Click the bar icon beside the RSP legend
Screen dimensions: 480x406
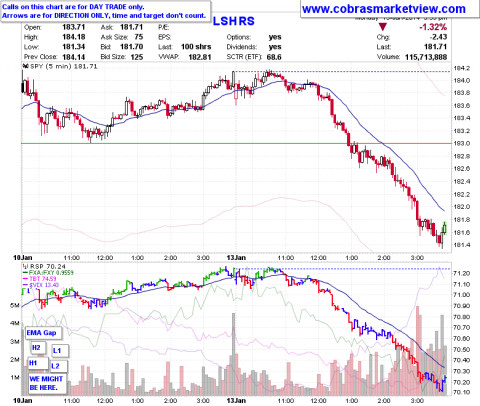point(25,266)
